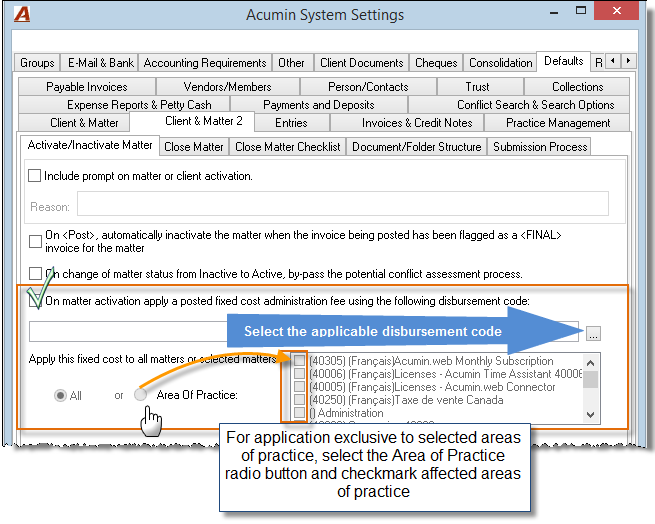Screen dimensions: 655x524
Task: Maximize the Acumin System Settings window
Action: tap(581, 11)
